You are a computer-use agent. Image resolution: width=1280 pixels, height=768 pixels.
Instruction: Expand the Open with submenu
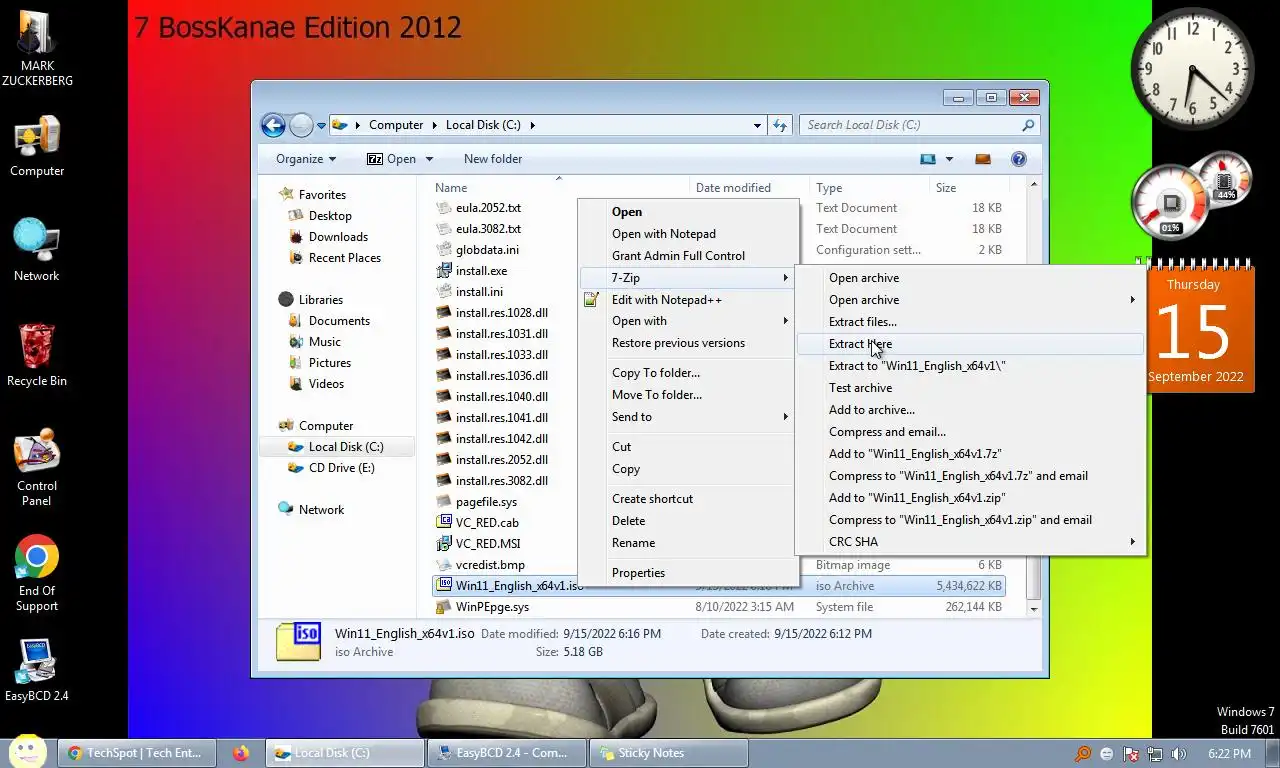coord(690,321)
